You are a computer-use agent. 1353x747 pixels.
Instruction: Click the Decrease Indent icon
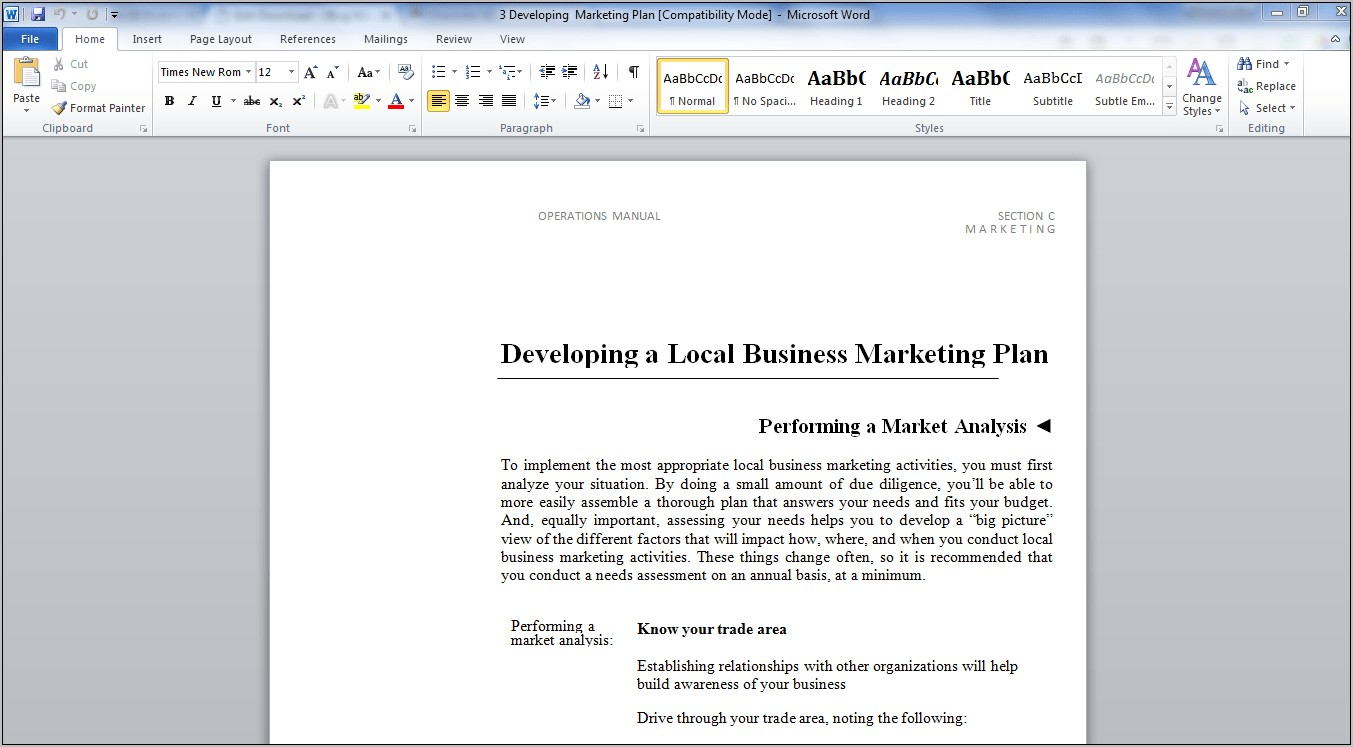point(547,72)
